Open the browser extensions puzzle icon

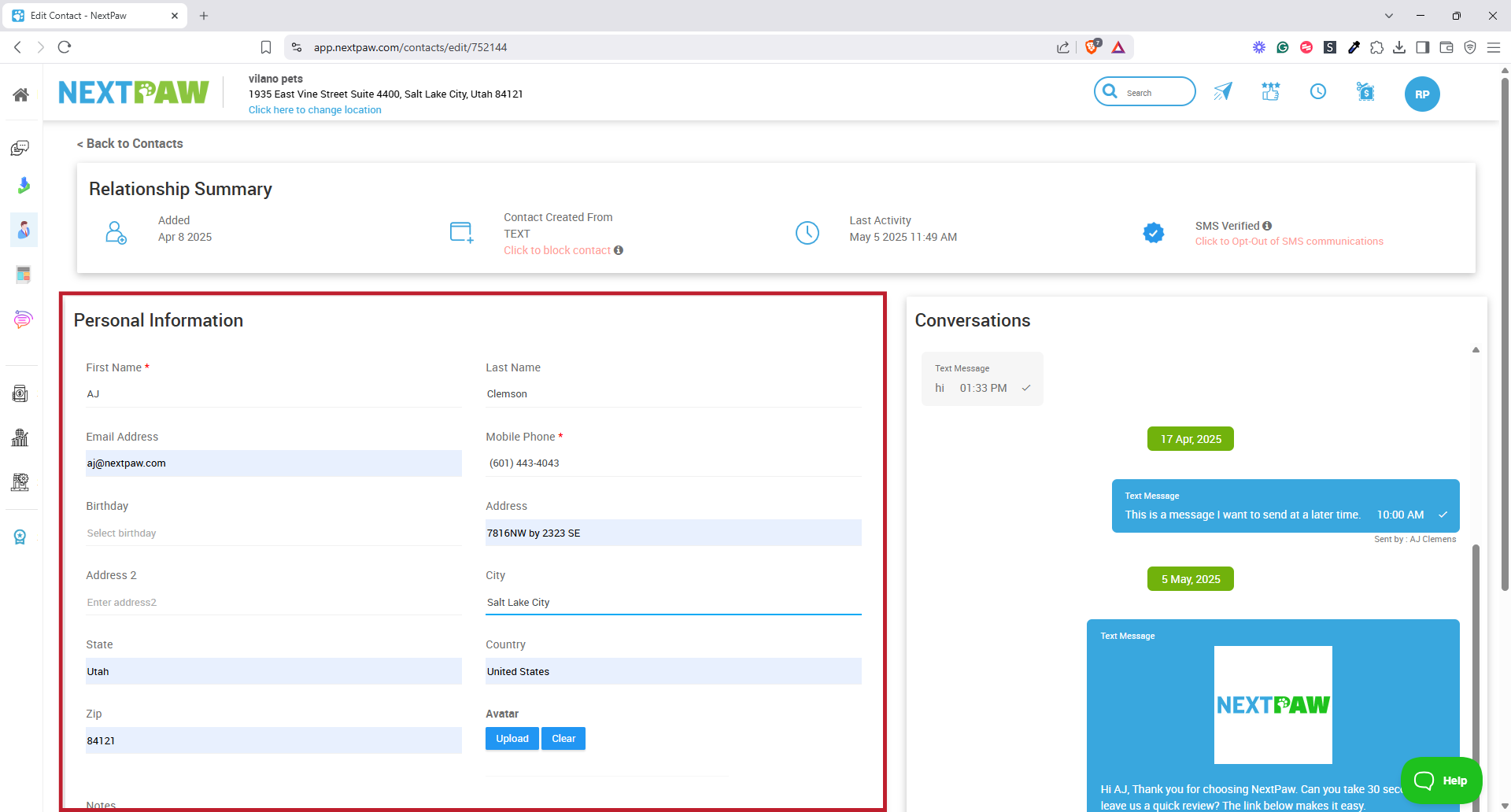coord(1376,47)
